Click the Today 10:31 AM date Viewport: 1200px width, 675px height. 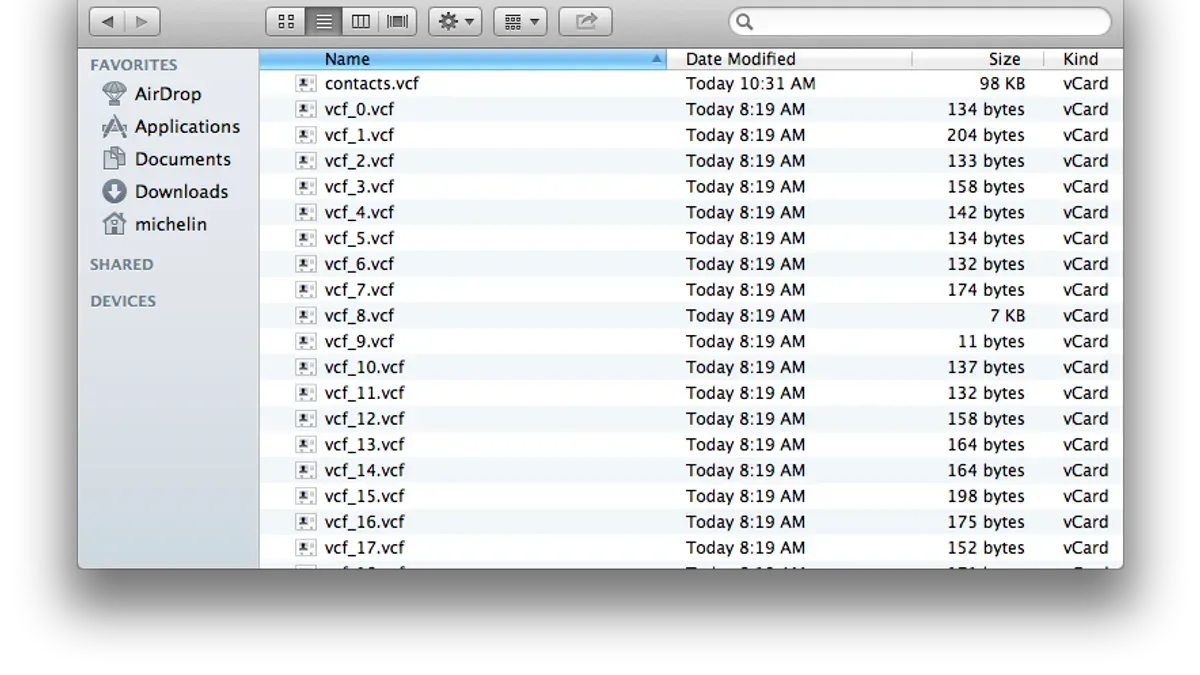pyautogui.click(x=751, y=84)
